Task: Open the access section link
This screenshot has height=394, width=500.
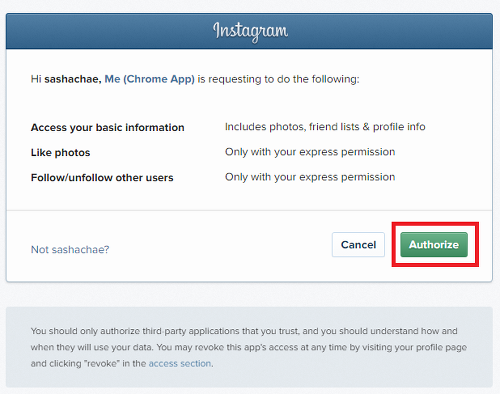Action: pyautogui.click(x=180, y=363)
